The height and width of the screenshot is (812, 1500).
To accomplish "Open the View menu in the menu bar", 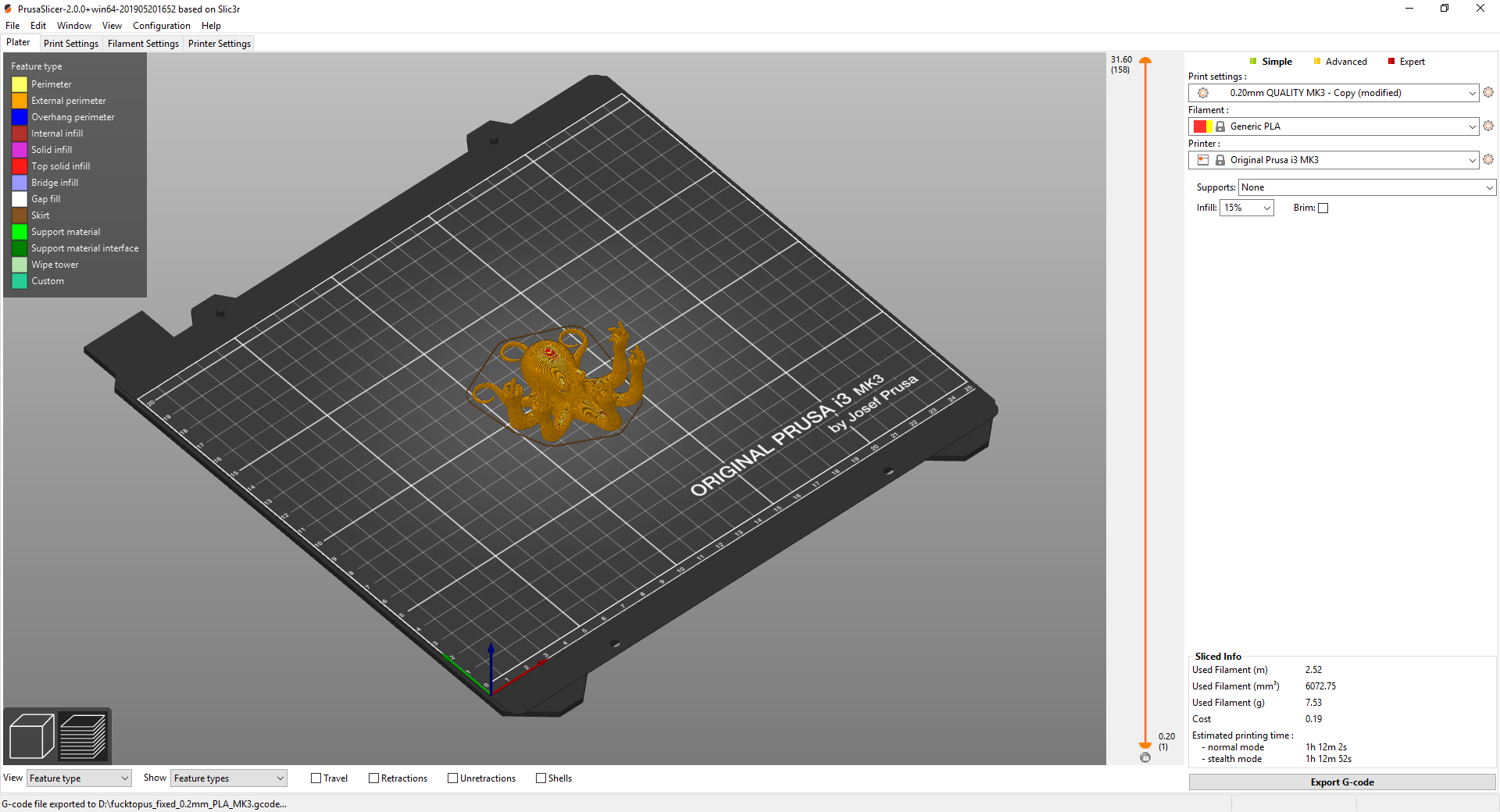I will point(112,26).
